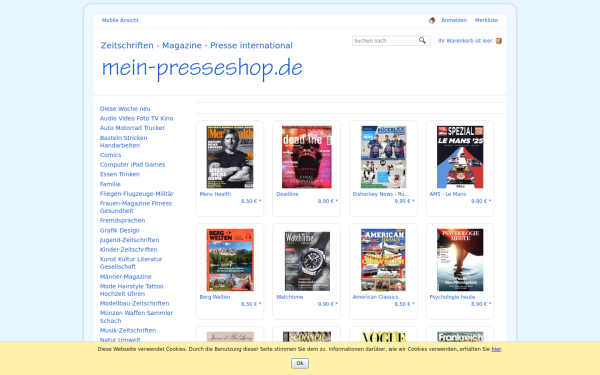Click the Psychologie heute cover image

tap(460, 260)
